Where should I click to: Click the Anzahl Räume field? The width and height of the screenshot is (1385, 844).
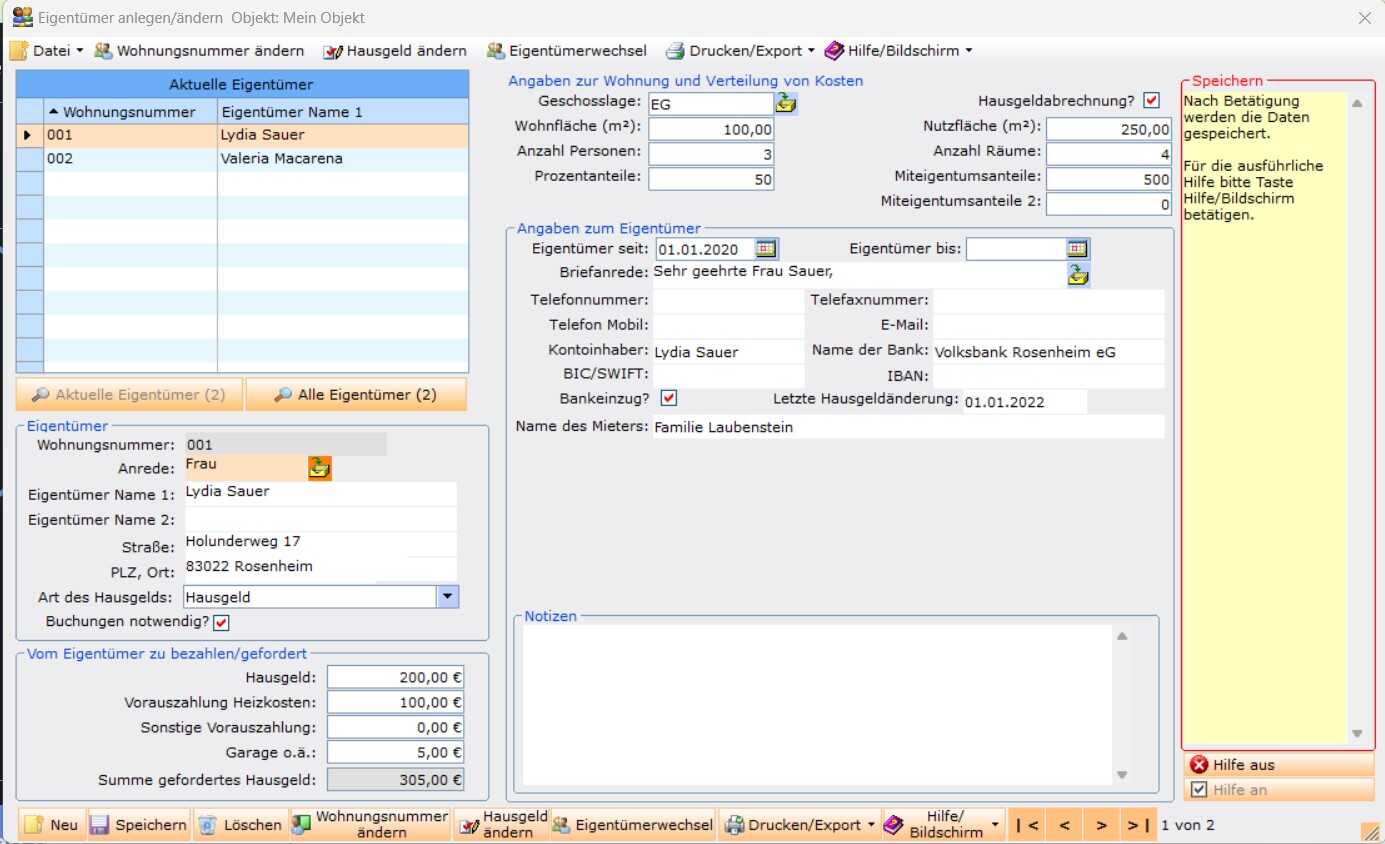(x=1109, y=154)
